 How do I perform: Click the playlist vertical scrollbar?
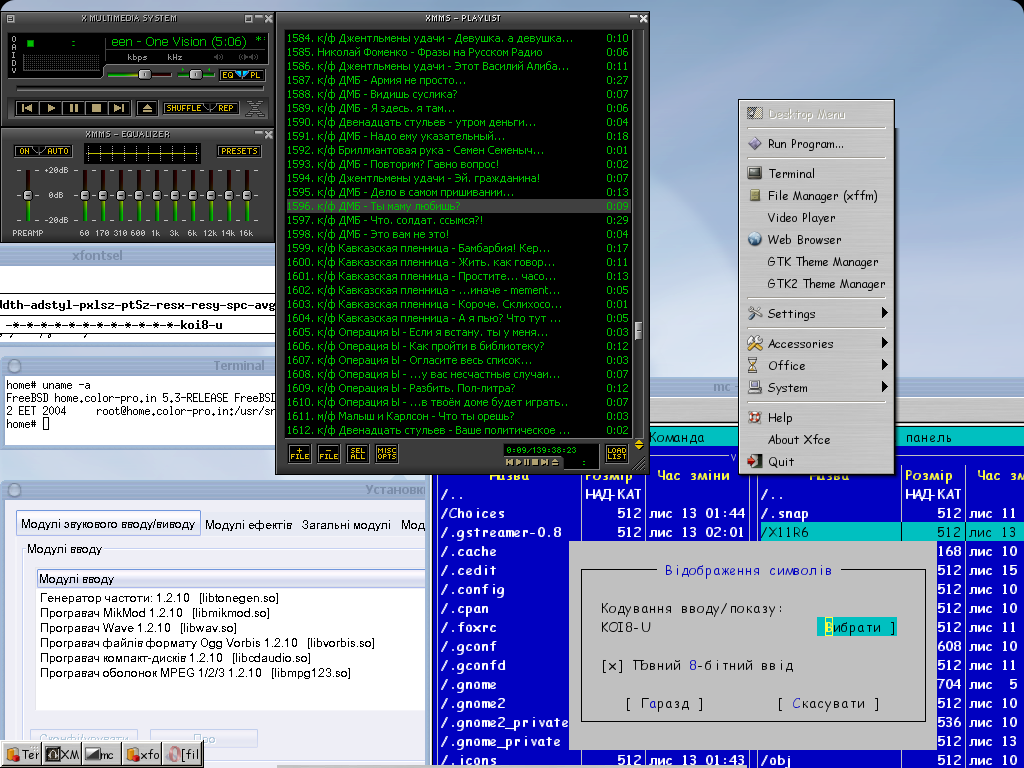pos(638,232)
